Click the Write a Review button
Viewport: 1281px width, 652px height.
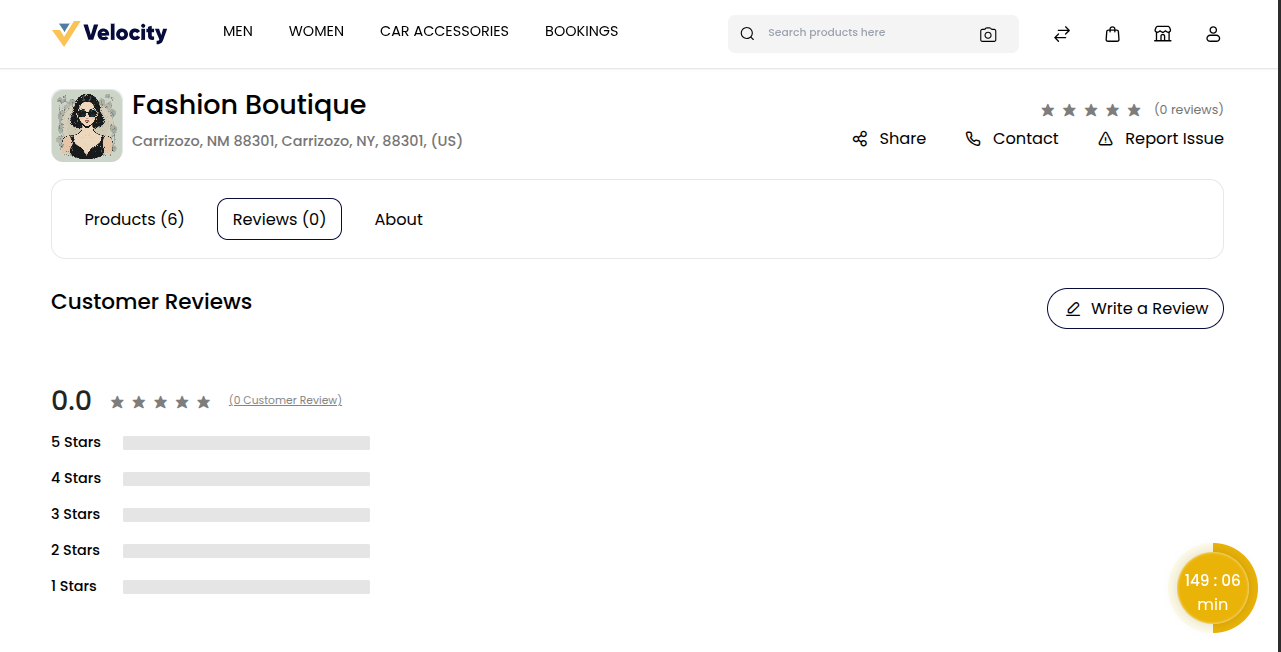1135,308
